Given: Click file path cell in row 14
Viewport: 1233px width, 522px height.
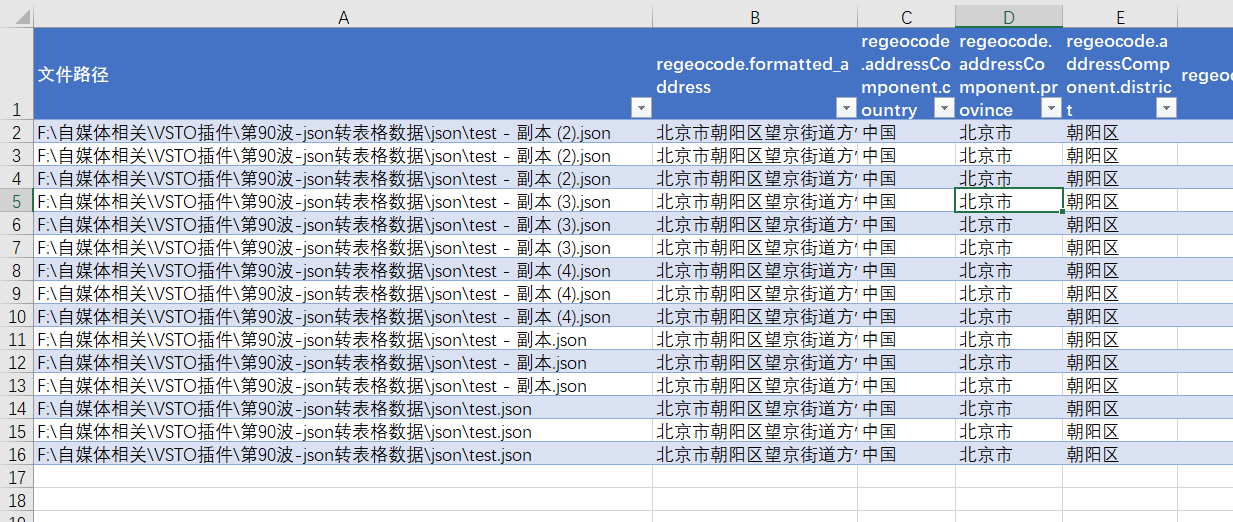Looking at the screenshot, I should point(343,408).
